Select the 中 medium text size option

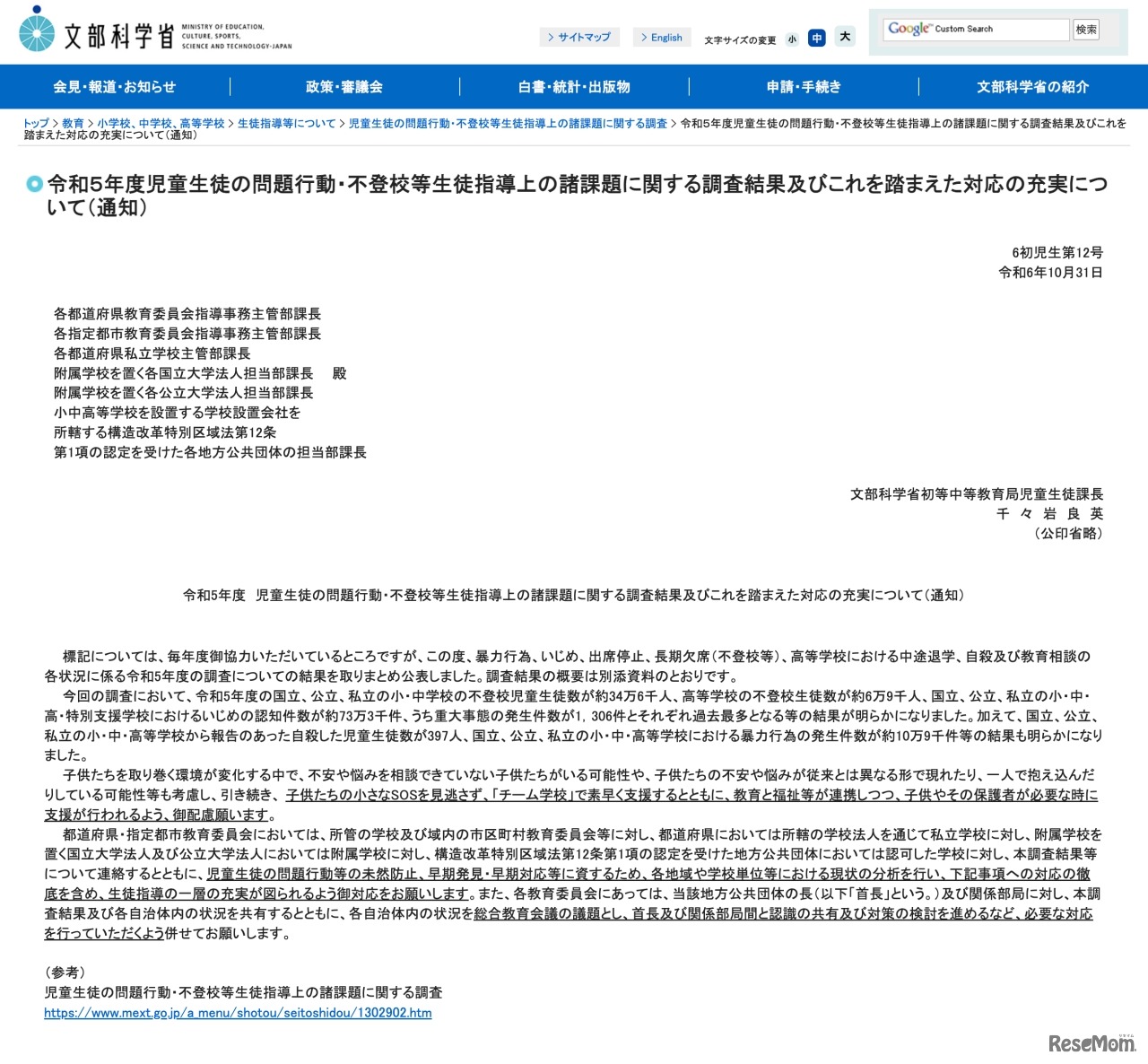coord(818,38)
